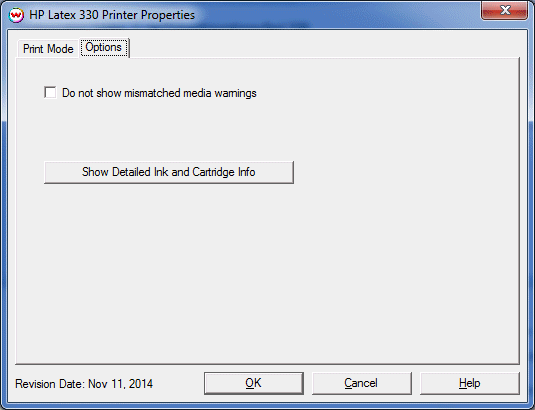
Task: Tick the media warnings checkbox square
Action: [50, 92]
